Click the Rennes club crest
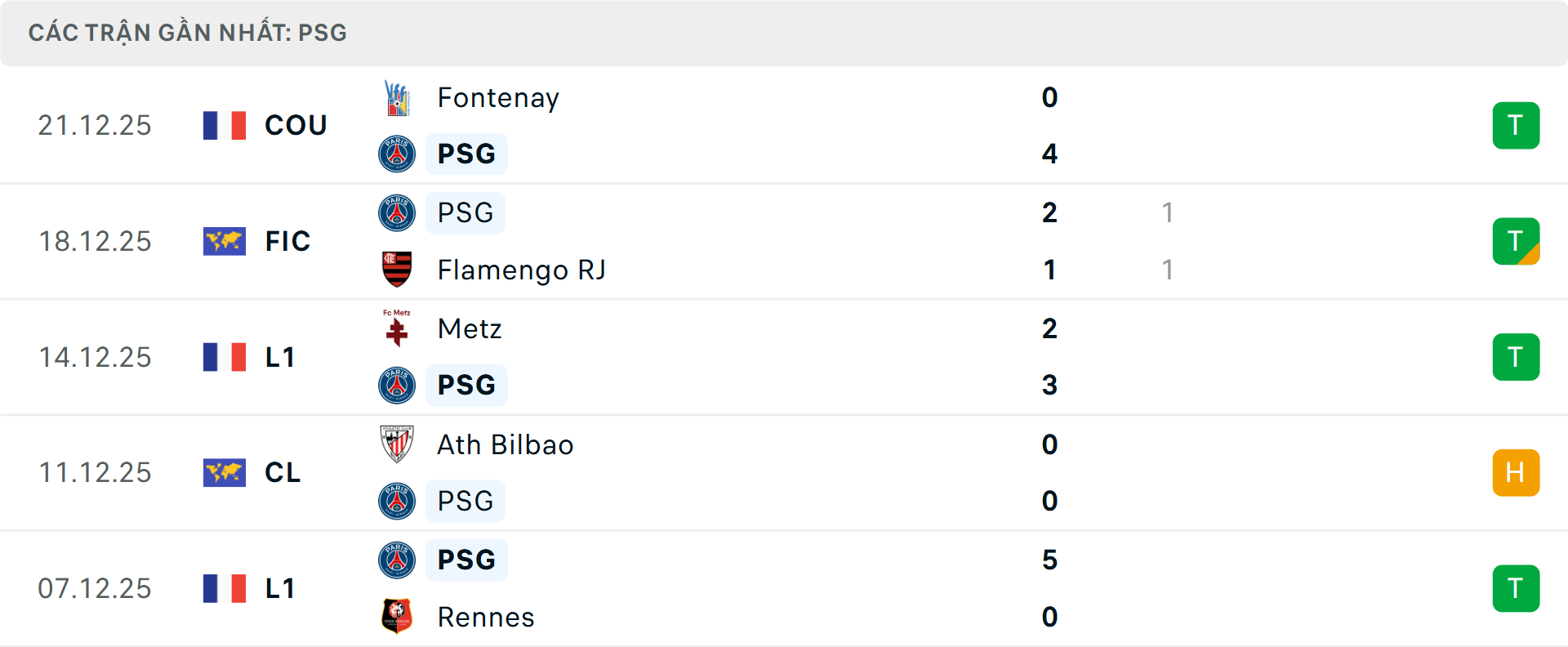The image size is (1568, 647). pyautogui.click(x=397, y=617)
